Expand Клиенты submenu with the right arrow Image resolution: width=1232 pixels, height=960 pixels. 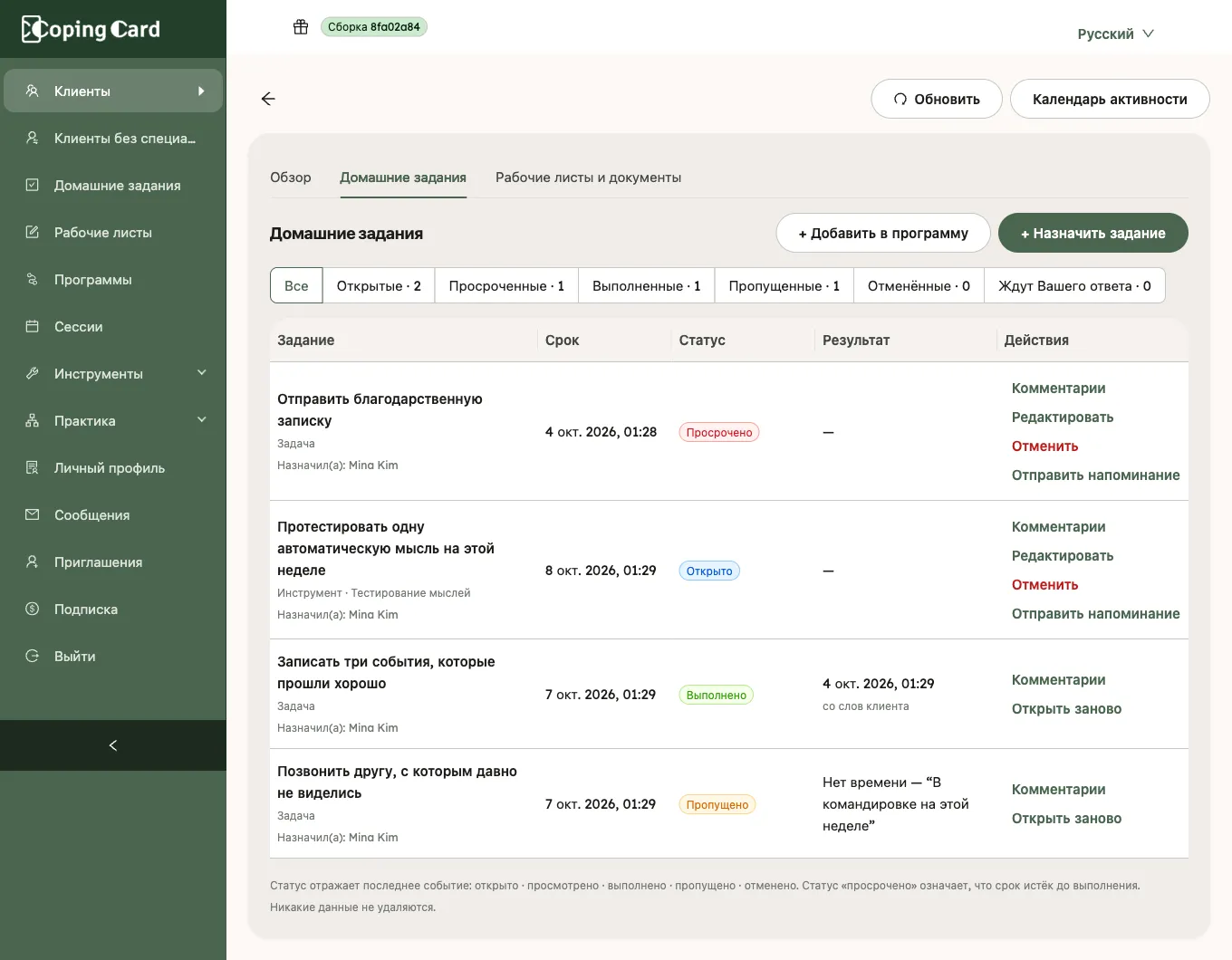click(x=201, y=91)
